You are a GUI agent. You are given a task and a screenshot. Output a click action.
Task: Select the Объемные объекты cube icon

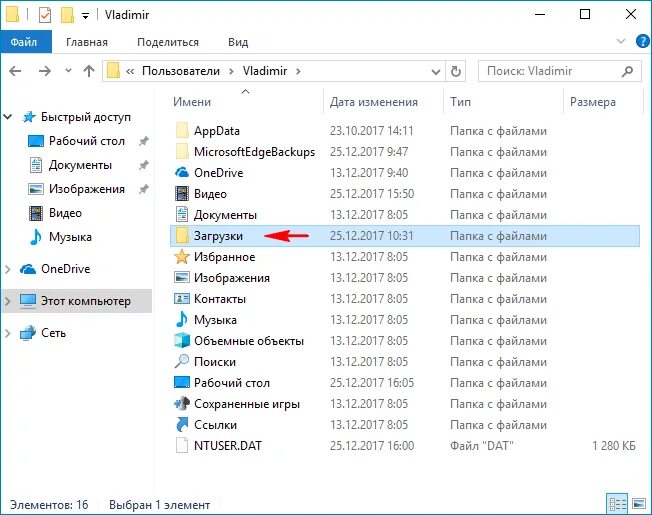(x=182, y=340)
